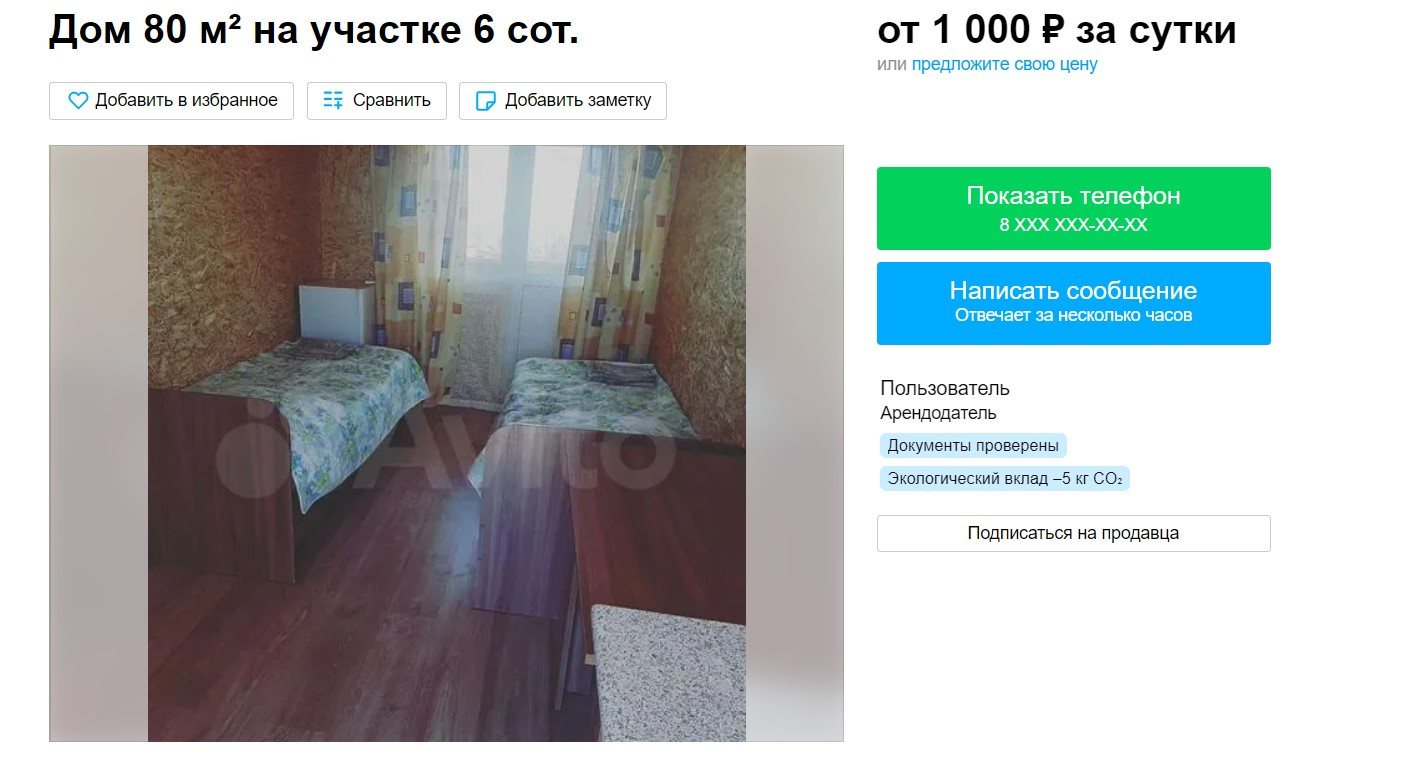The image size is (1420, 766).
Task: Click the 'Документы проверены' badge
Action: (973, 446)
